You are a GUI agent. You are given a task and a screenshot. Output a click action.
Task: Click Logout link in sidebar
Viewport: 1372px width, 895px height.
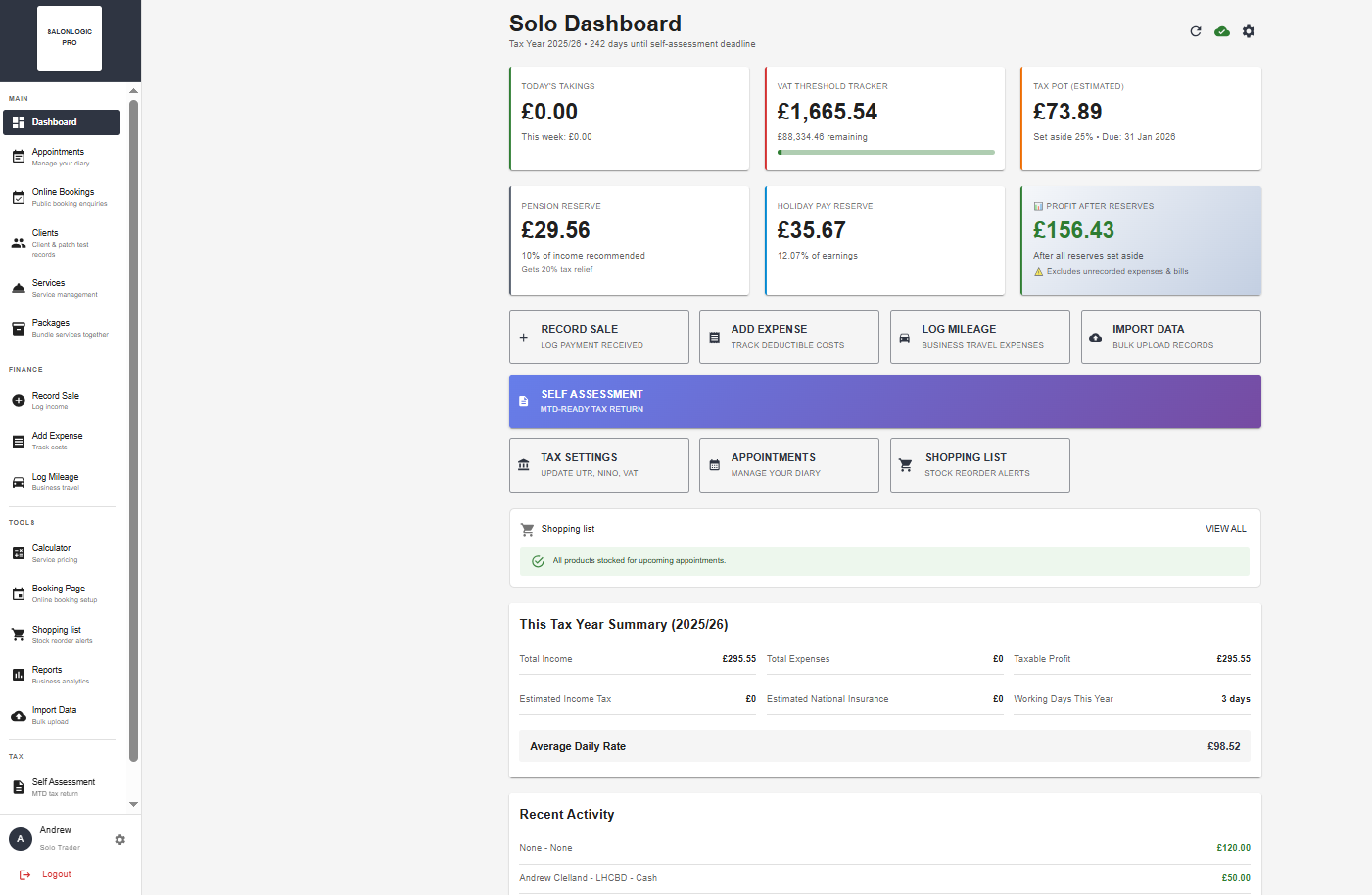pos(57,874)
